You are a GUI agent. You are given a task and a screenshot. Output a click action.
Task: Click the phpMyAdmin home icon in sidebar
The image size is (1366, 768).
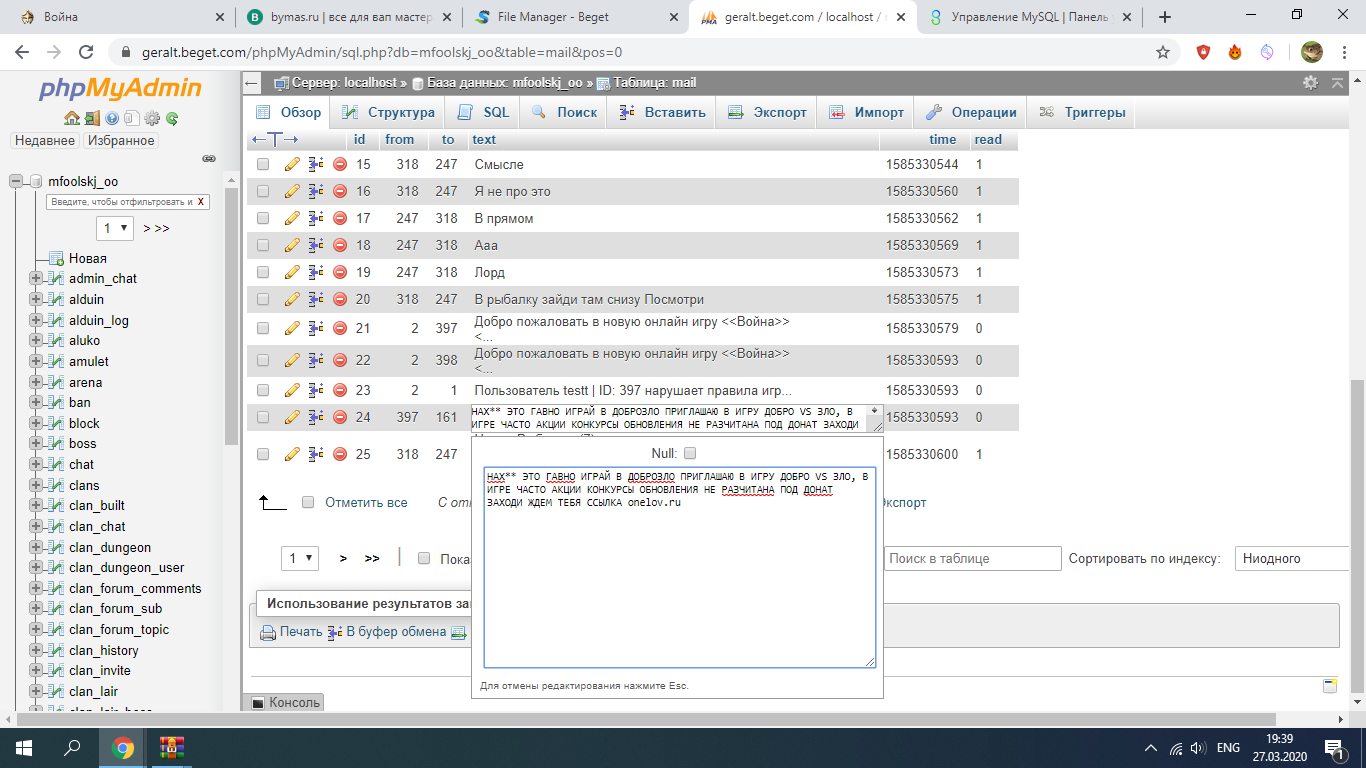[71, 119]
